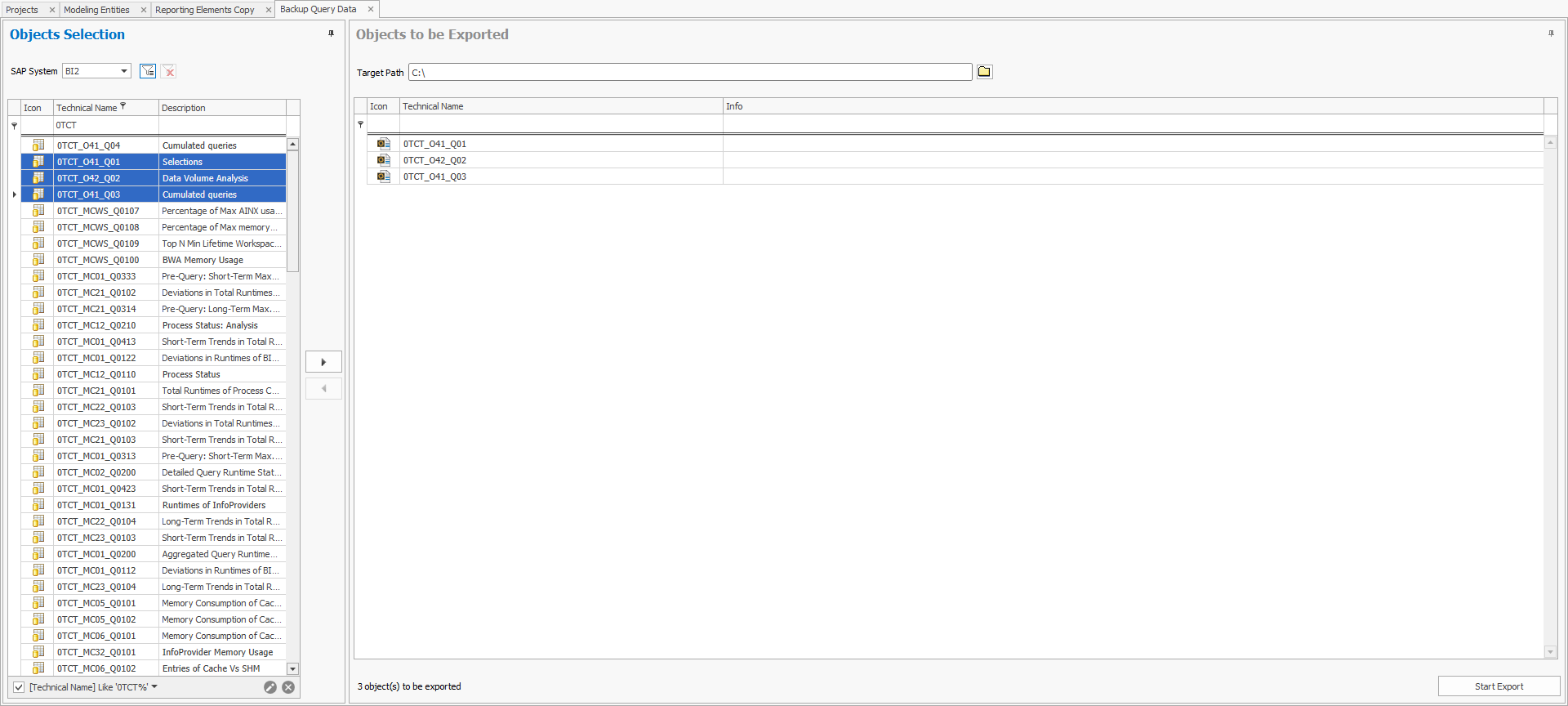Click the export icon of 0TCT_O41_Q03
The height and width of the screenshot is (706, 1568).
(x=383, y=176)
